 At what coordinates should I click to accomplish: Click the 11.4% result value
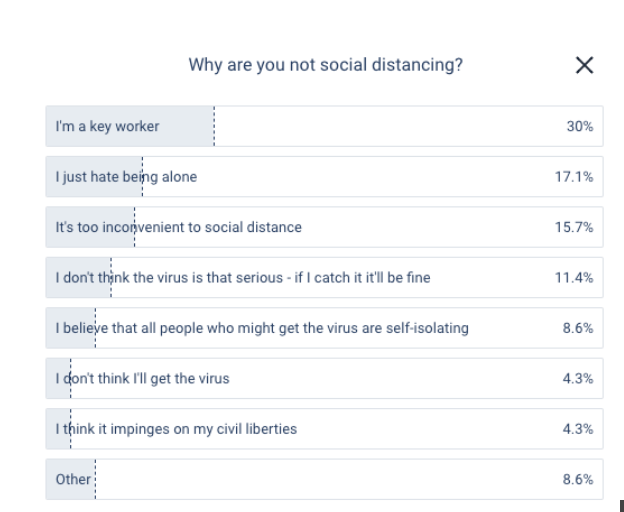coord(574,277)
